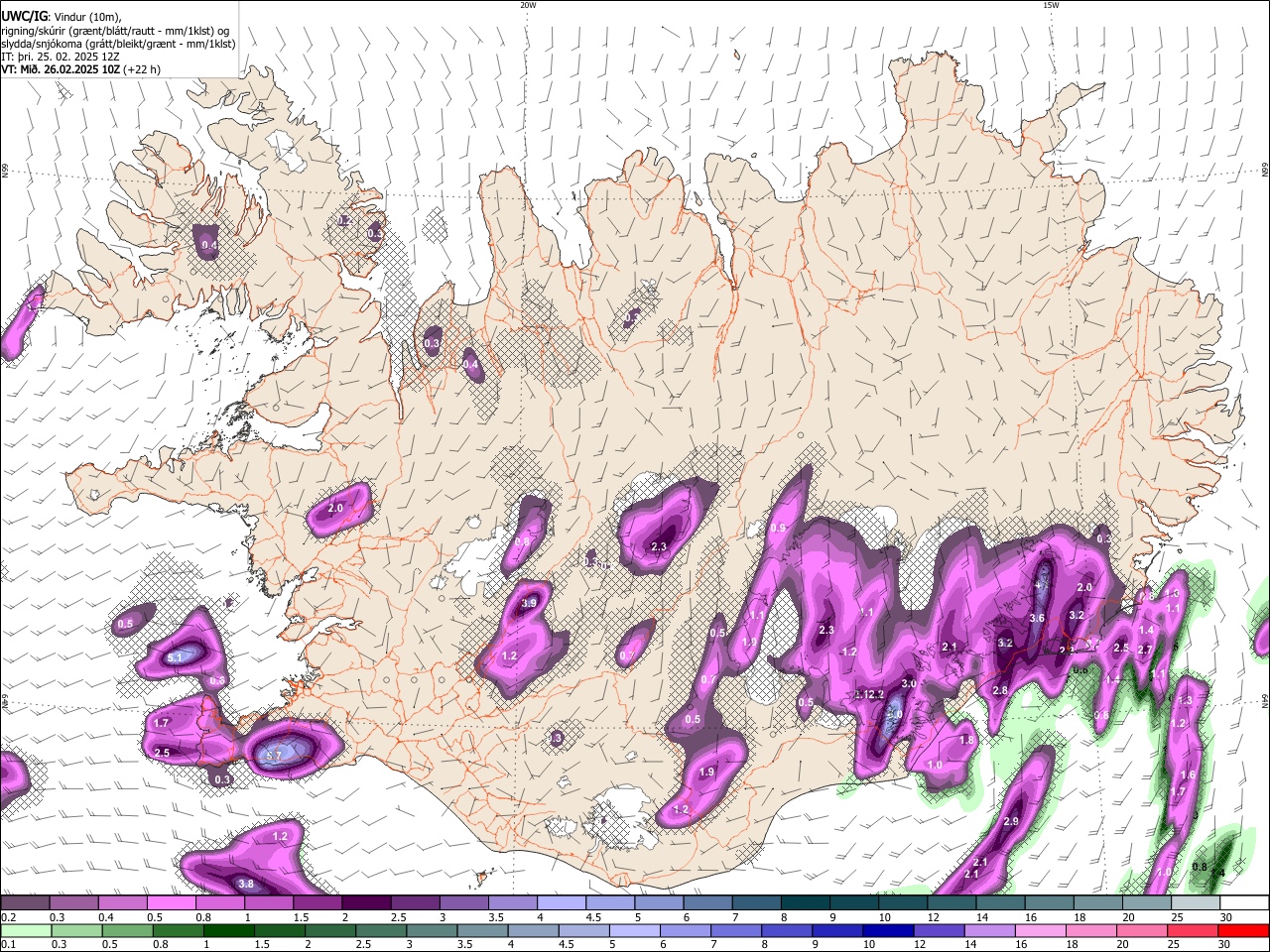
Task: Select the '2.9' precipitation value on the map
Action: click(x=1011, y=821)
